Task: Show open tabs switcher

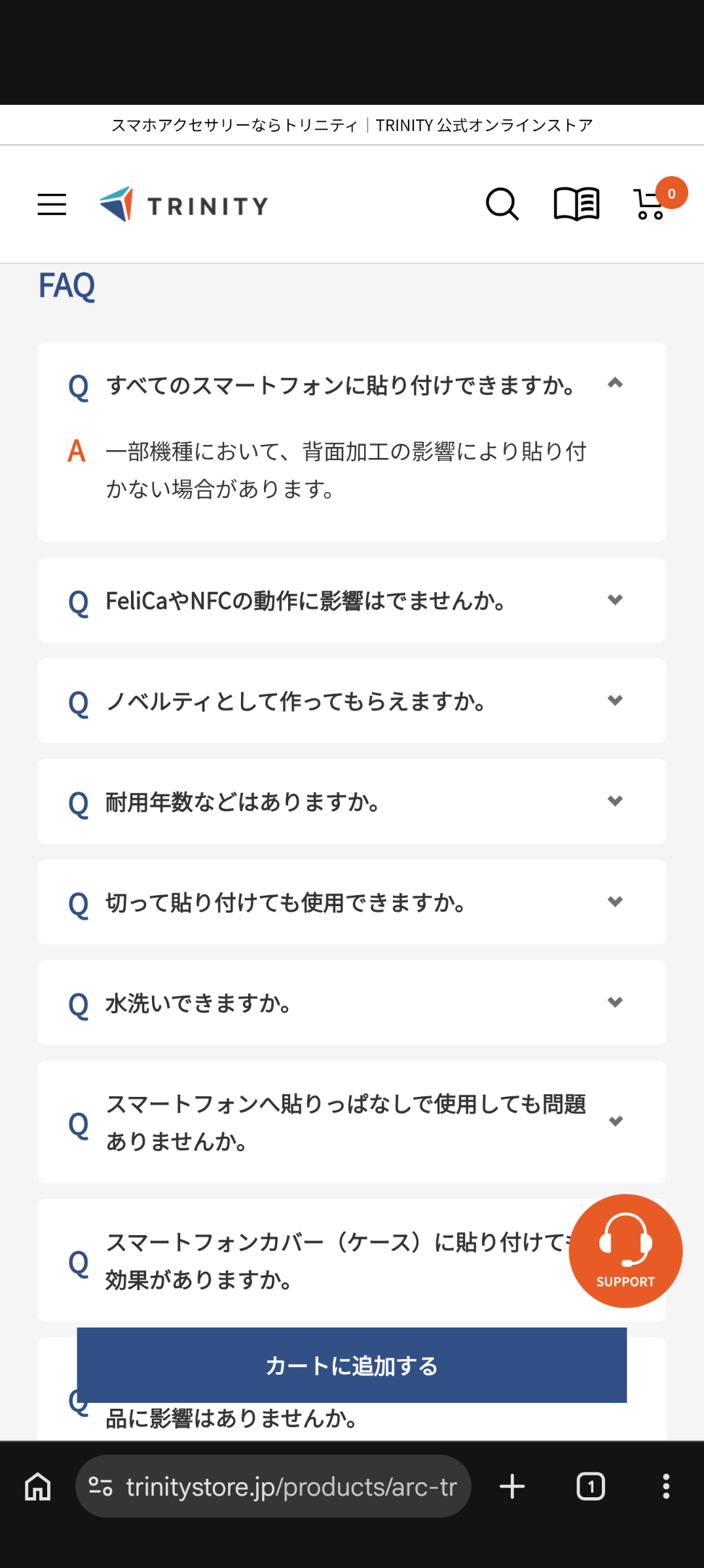Action: 591,1486
